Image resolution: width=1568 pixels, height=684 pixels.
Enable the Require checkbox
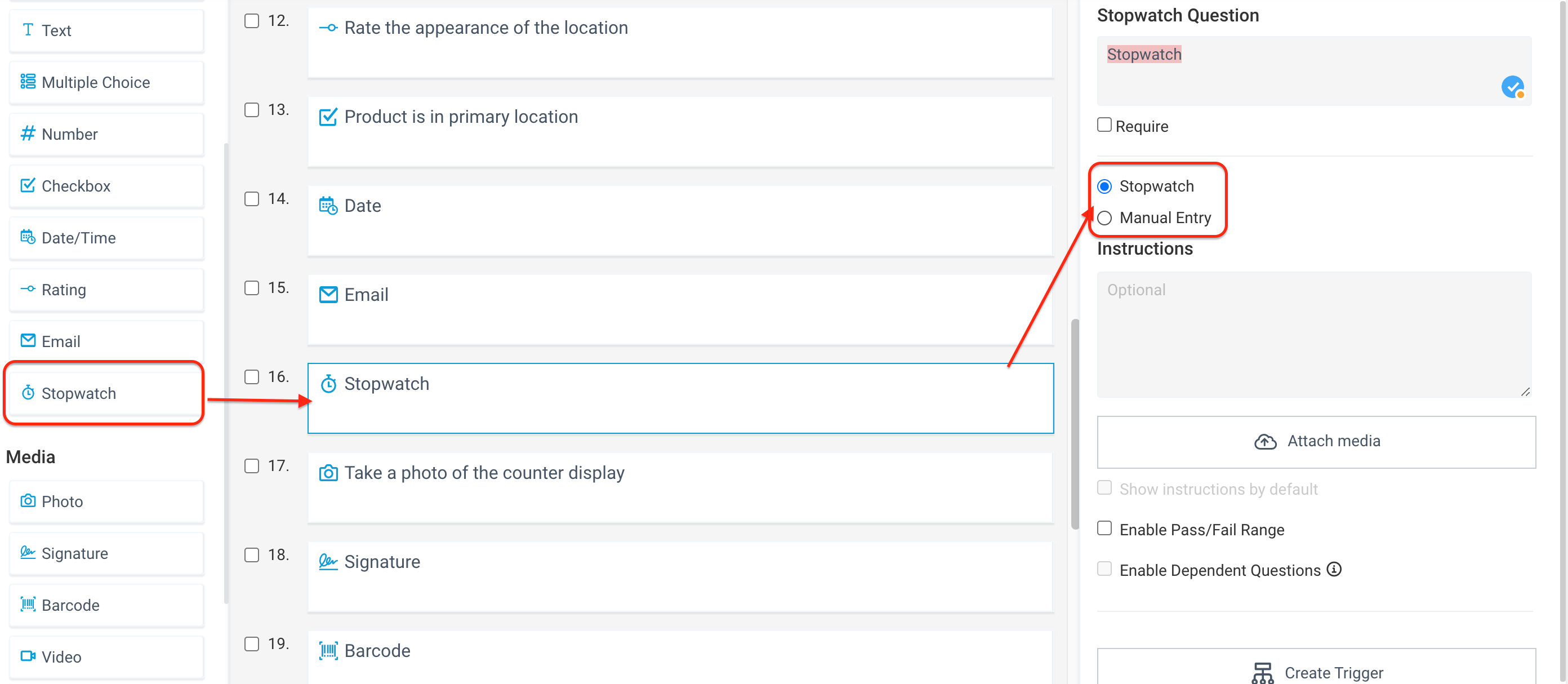pyautogui.click(x=1105, y=125)
